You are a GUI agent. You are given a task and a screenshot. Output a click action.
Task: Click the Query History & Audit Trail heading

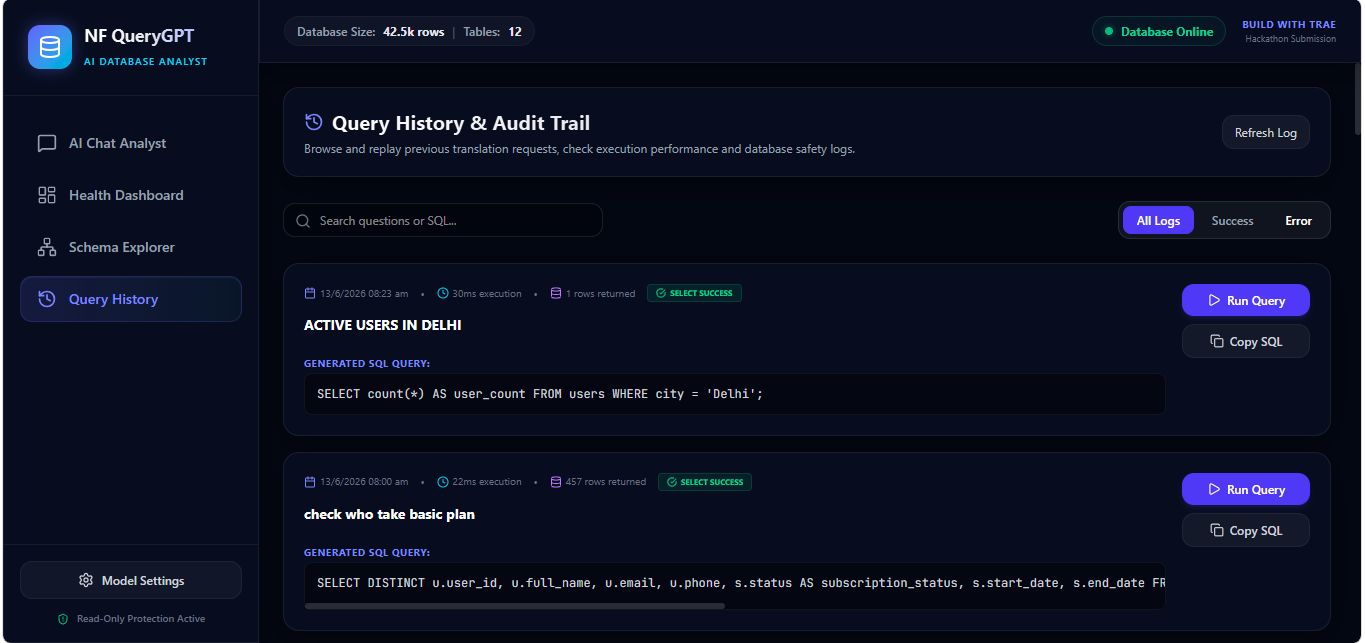(461, 123)
